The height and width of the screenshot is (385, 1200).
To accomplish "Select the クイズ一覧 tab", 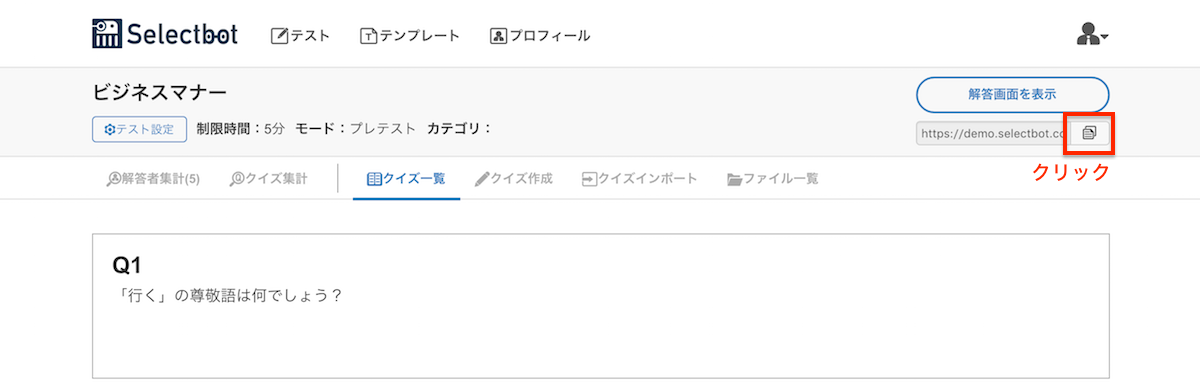I will (x=406, y=179).
